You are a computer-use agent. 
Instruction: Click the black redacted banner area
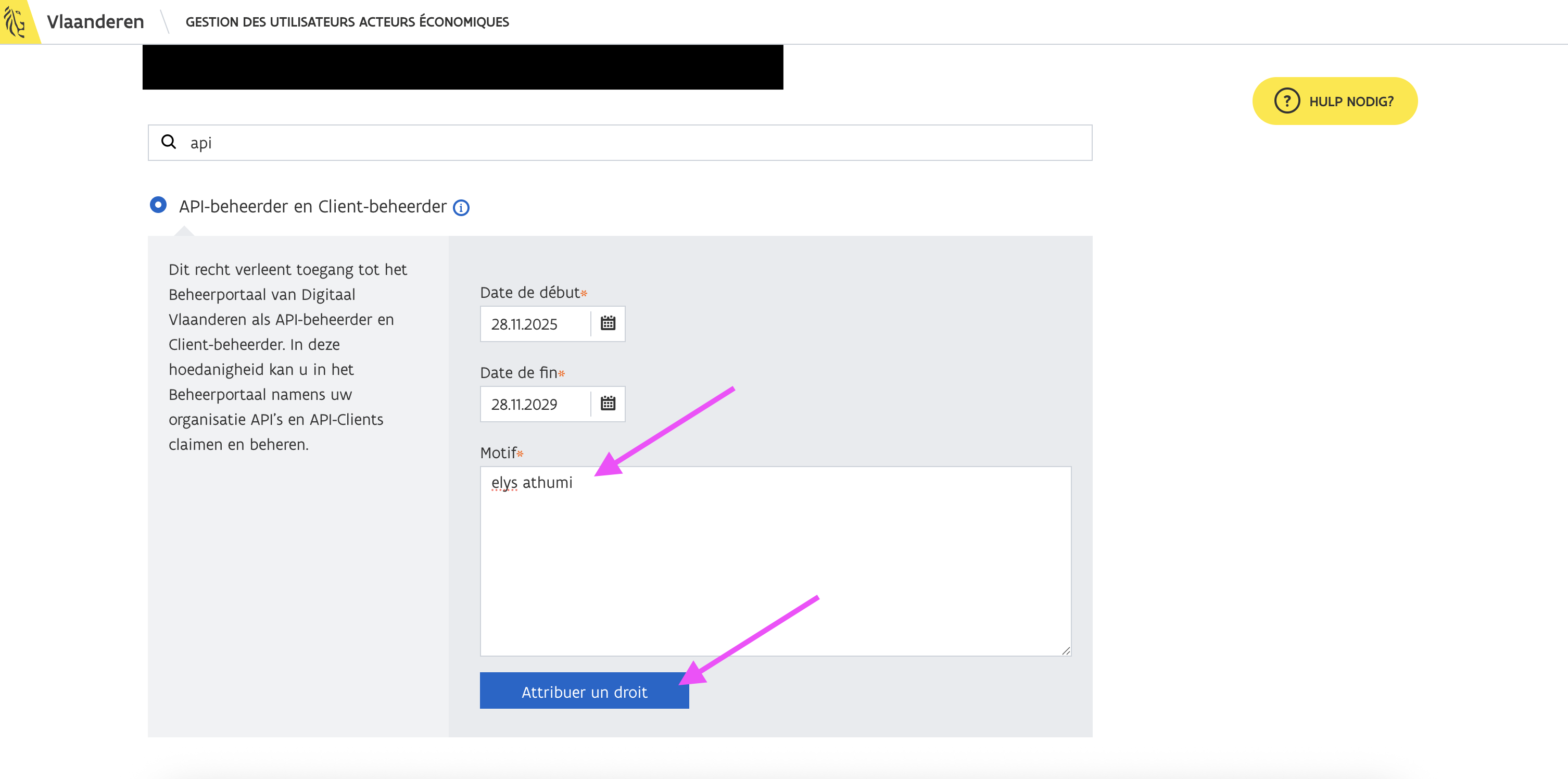(463, 67)
